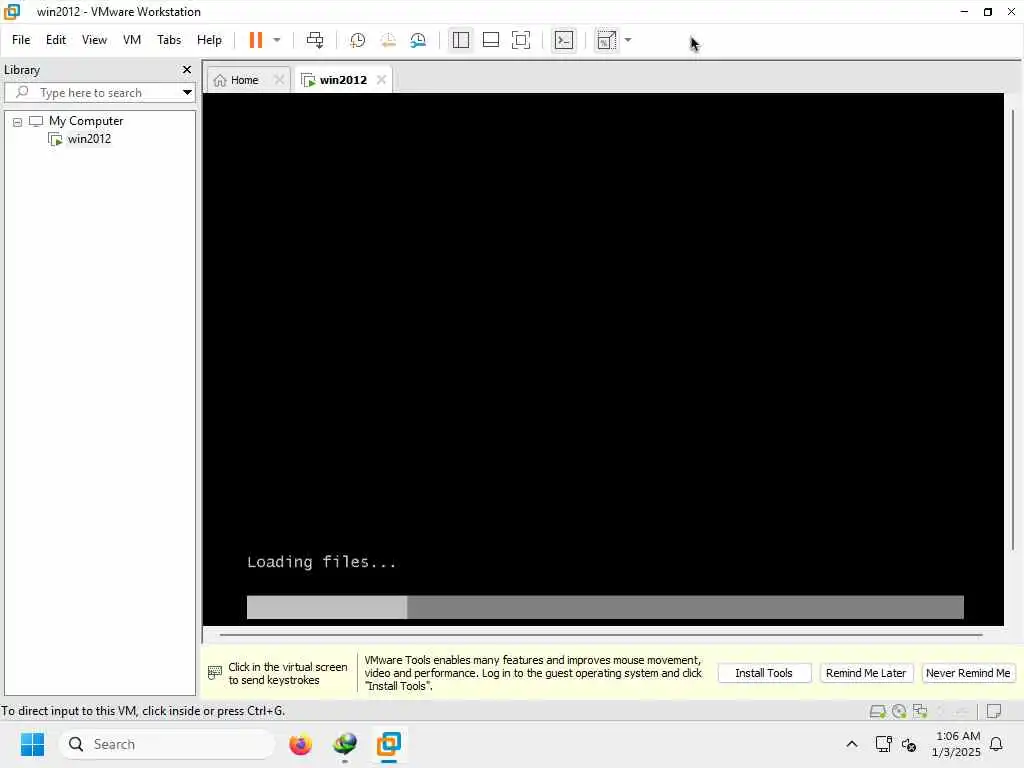
Task: Click the Install Tools button
Action: point(764,673)
